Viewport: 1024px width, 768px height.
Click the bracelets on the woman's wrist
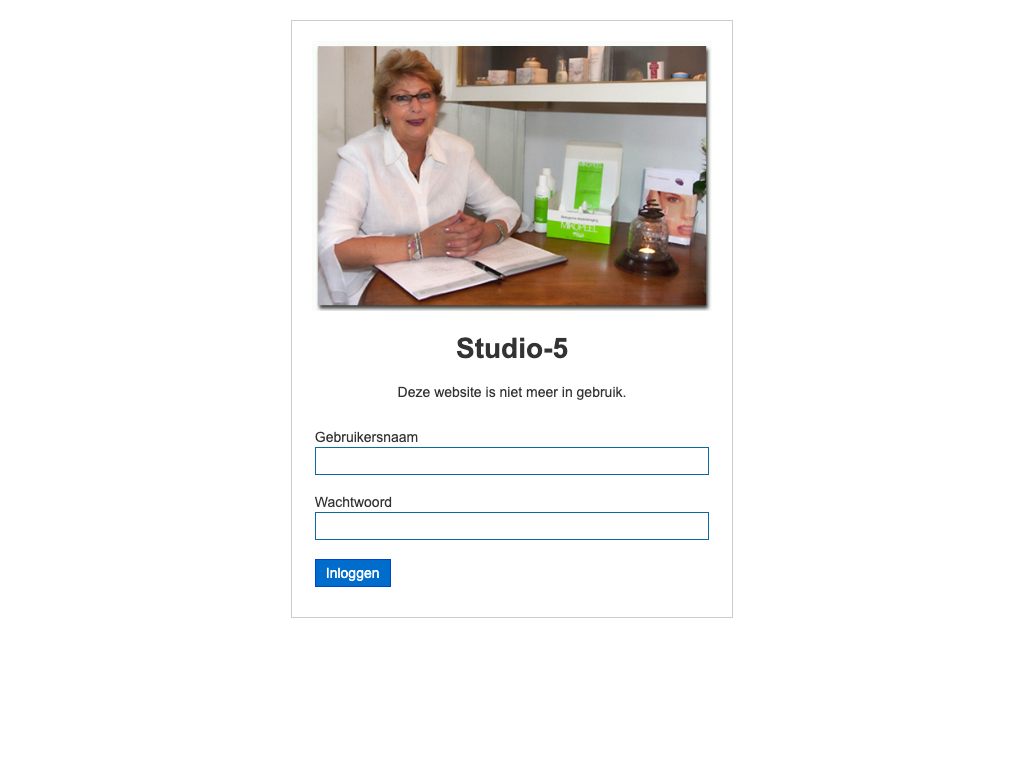(415, 246)
